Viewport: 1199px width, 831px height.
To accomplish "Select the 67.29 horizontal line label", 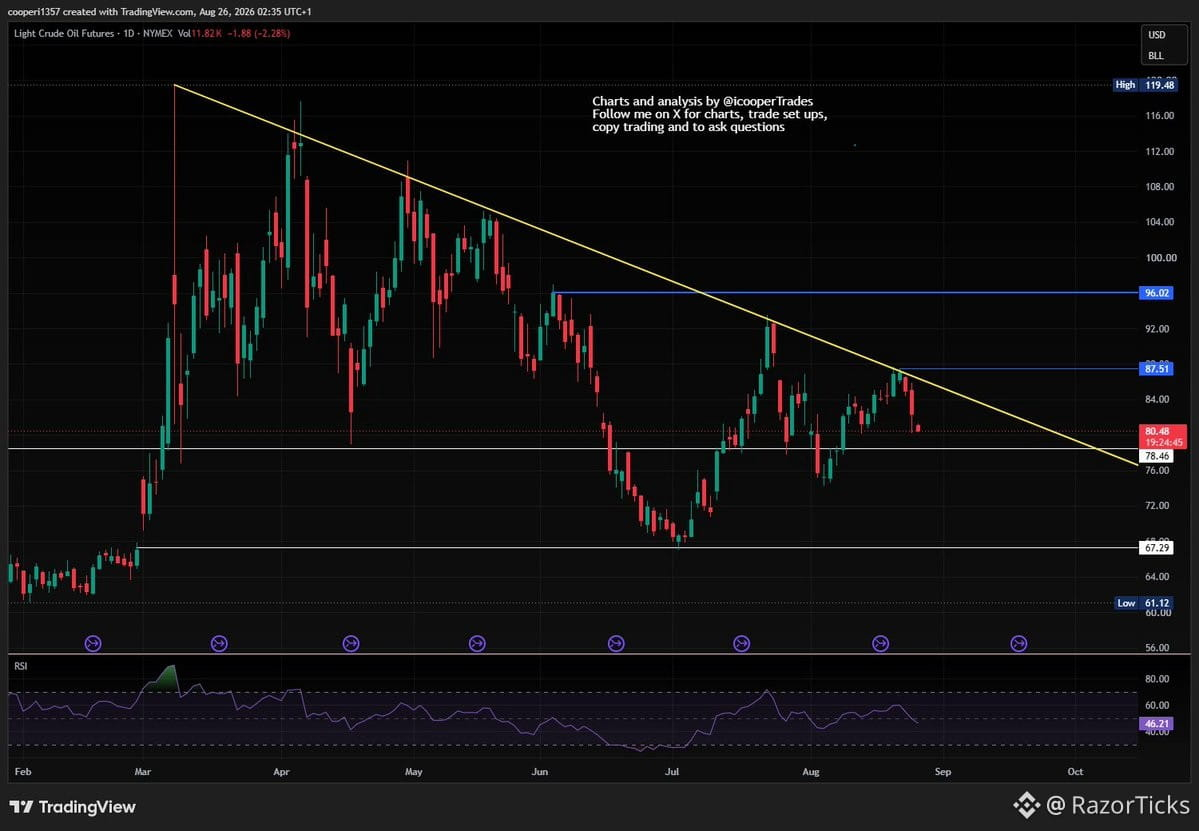I will click(1155, 547).
